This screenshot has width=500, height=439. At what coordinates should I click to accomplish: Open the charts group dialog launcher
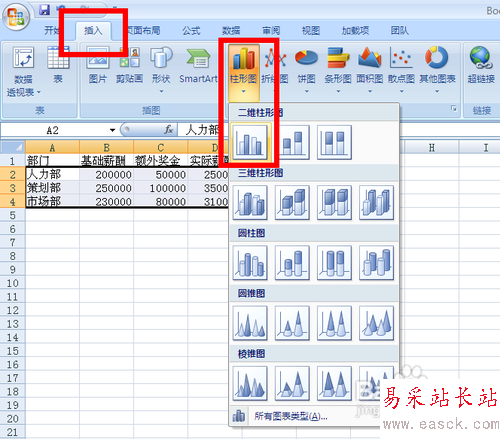coord(454,108)
